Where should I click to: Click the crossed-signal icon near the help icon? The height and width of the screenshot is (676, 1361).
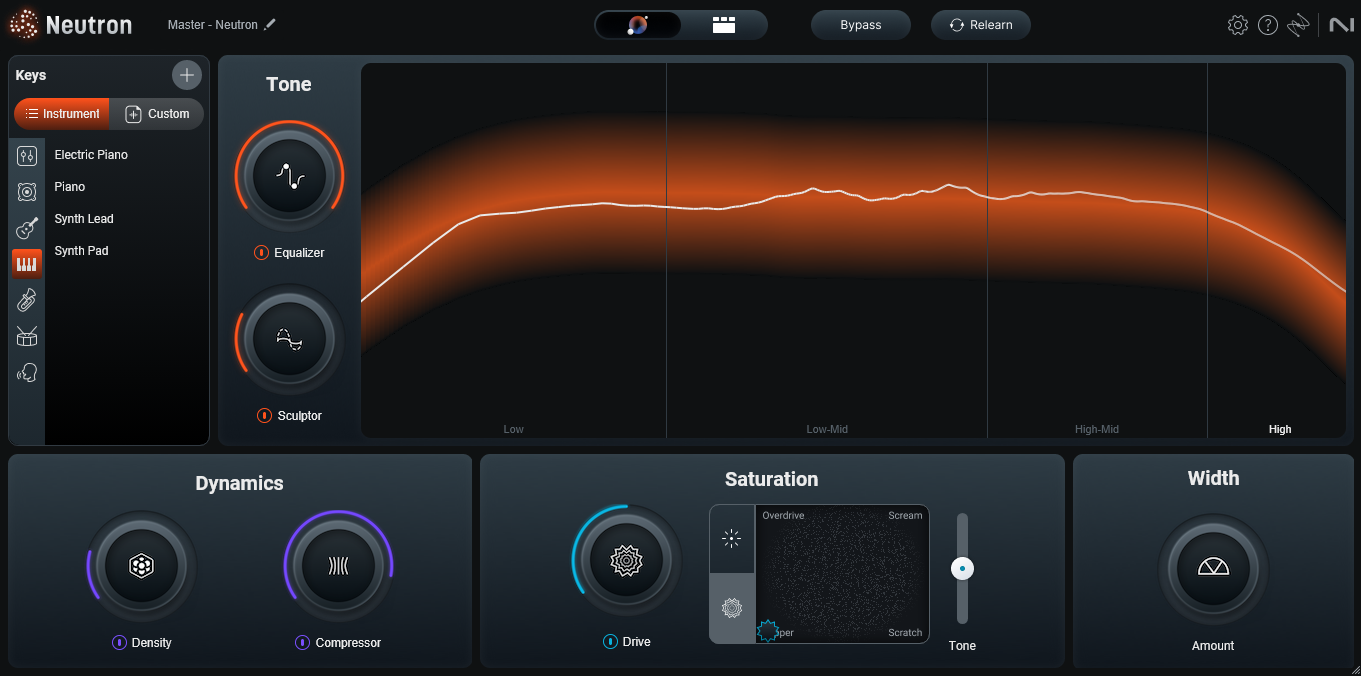click(x=1298, y=25)
